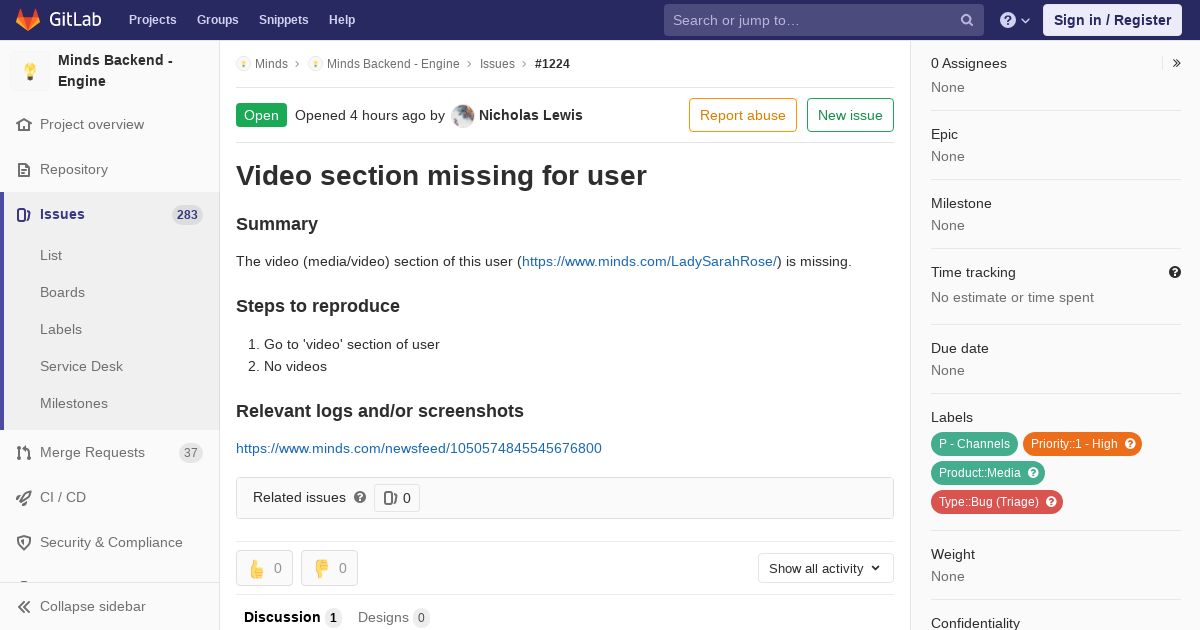
Task: Click Time tracking help icon
Action: click(x=1175, y=272)
